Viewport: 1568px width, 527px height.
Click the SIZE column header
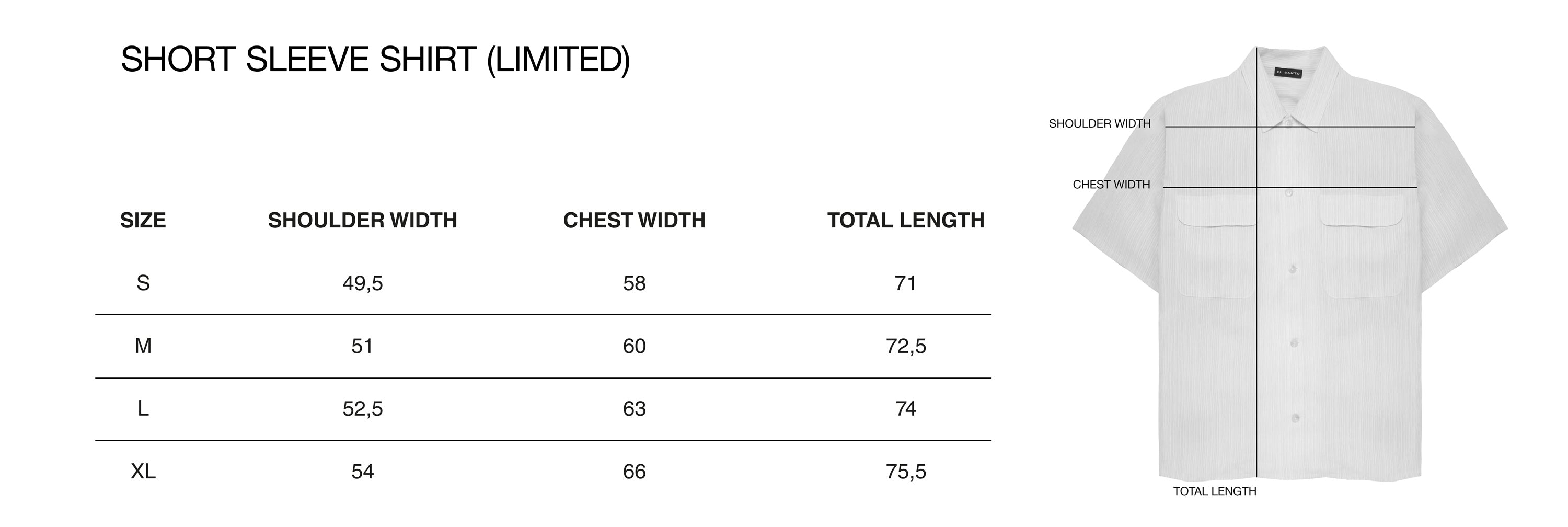[143, 220]
